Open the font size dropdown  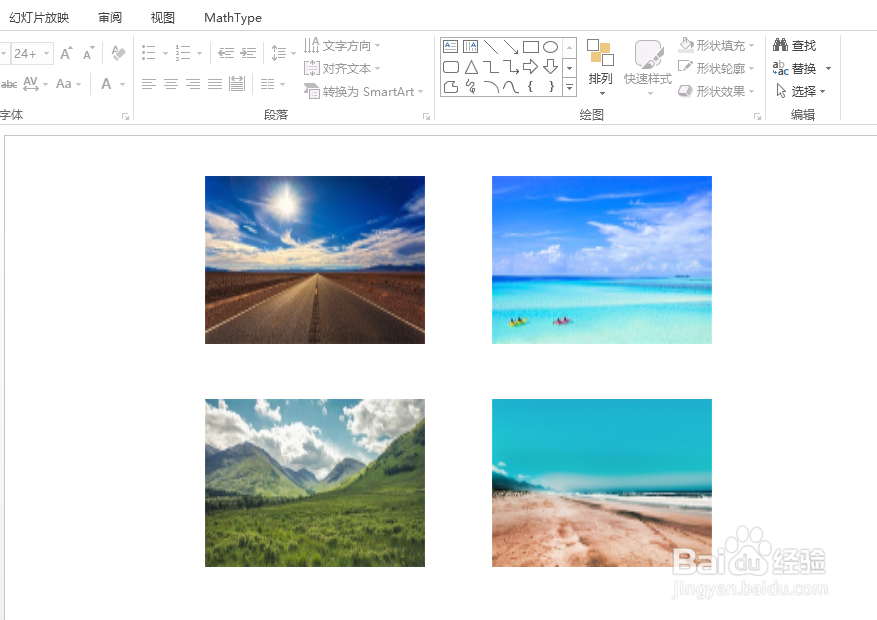coord(44,52)
